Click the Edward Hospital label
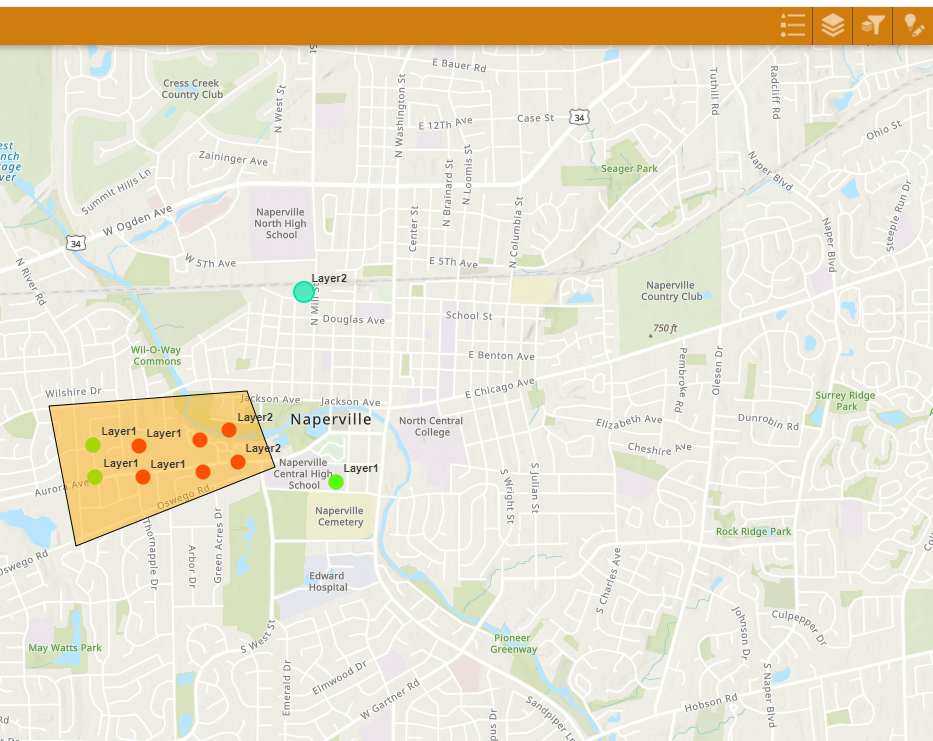This screenshot has height=741, width=933. tap(327, 581)
